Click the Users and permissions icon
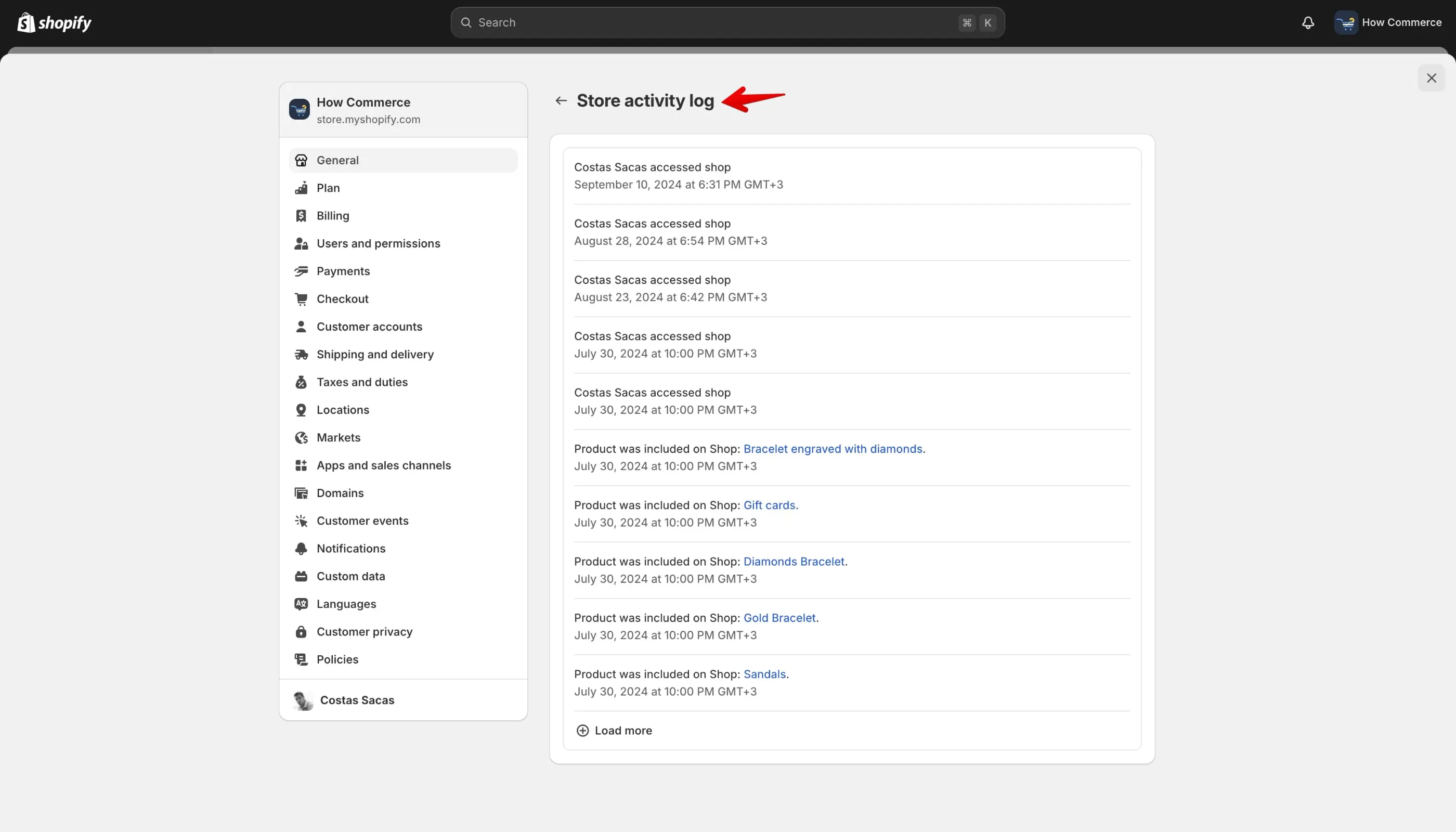 [x=301, y=243]
